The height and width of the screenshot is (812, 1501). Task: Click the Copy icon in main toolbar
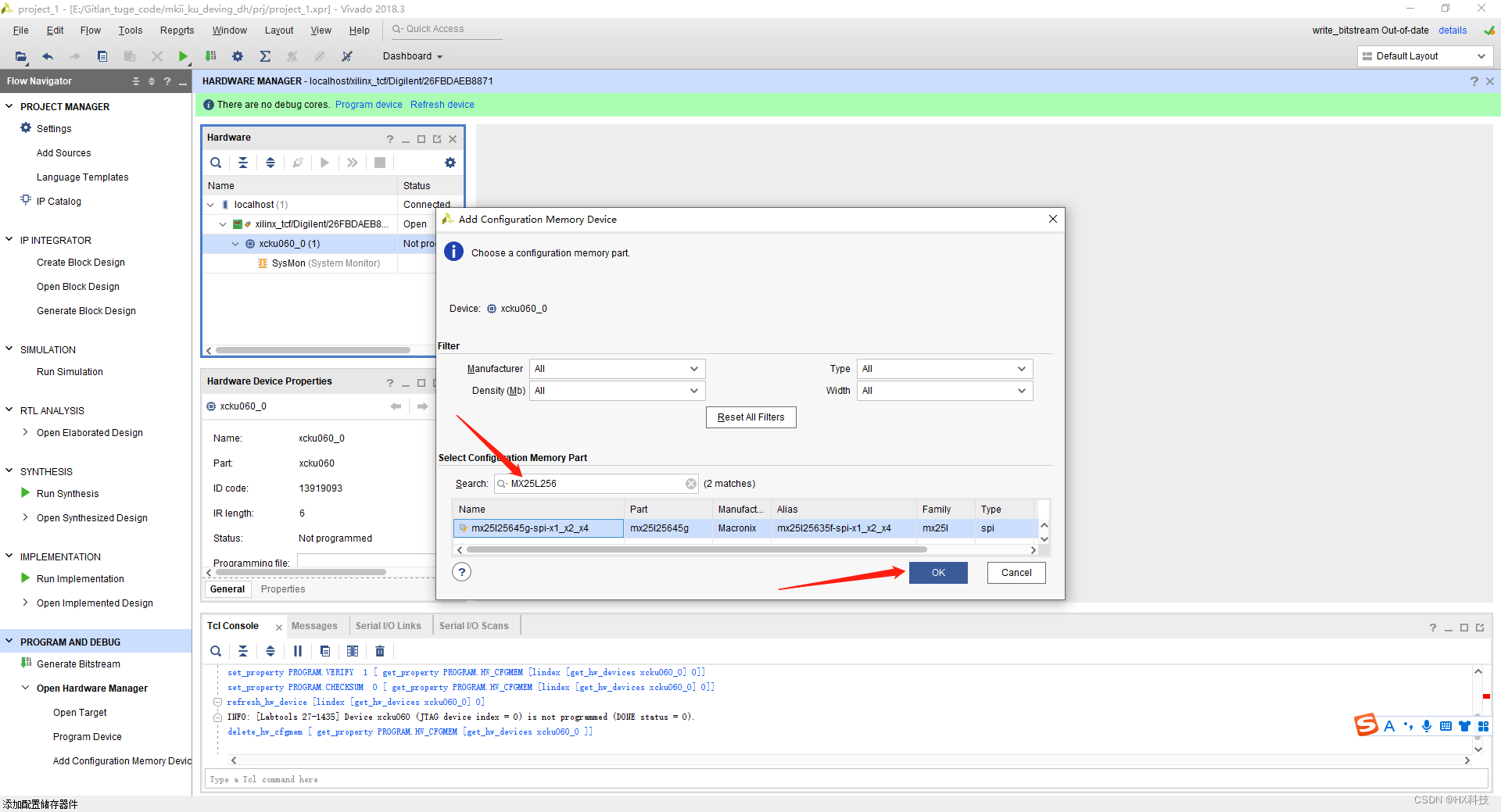(x=102, y=56)
